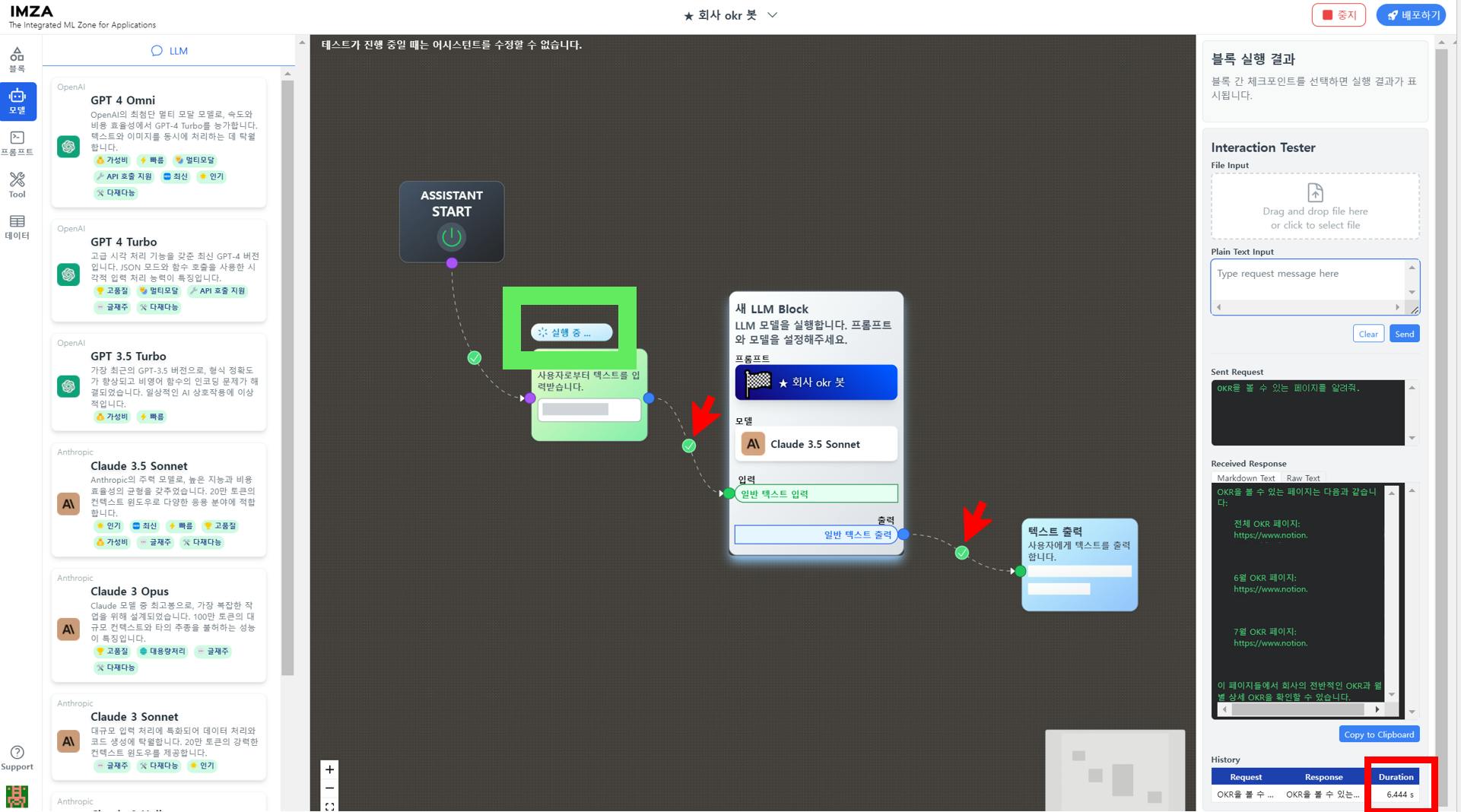Select the GPT 4 Omni model card title

coord(122,100)
